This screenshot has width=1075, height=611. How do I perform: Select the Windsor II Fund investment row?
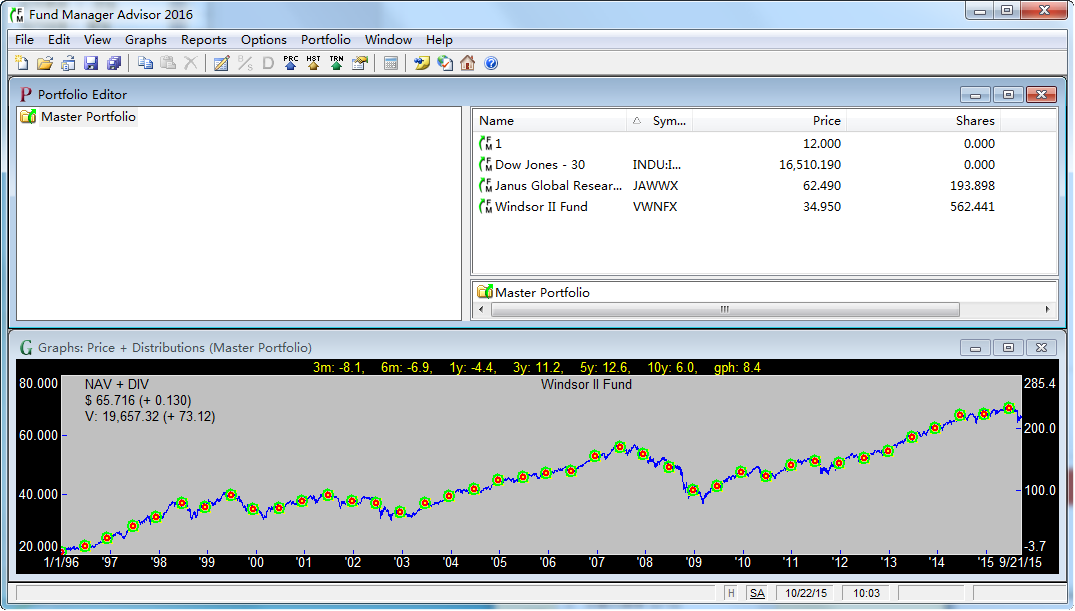click(x=541, y=207)
